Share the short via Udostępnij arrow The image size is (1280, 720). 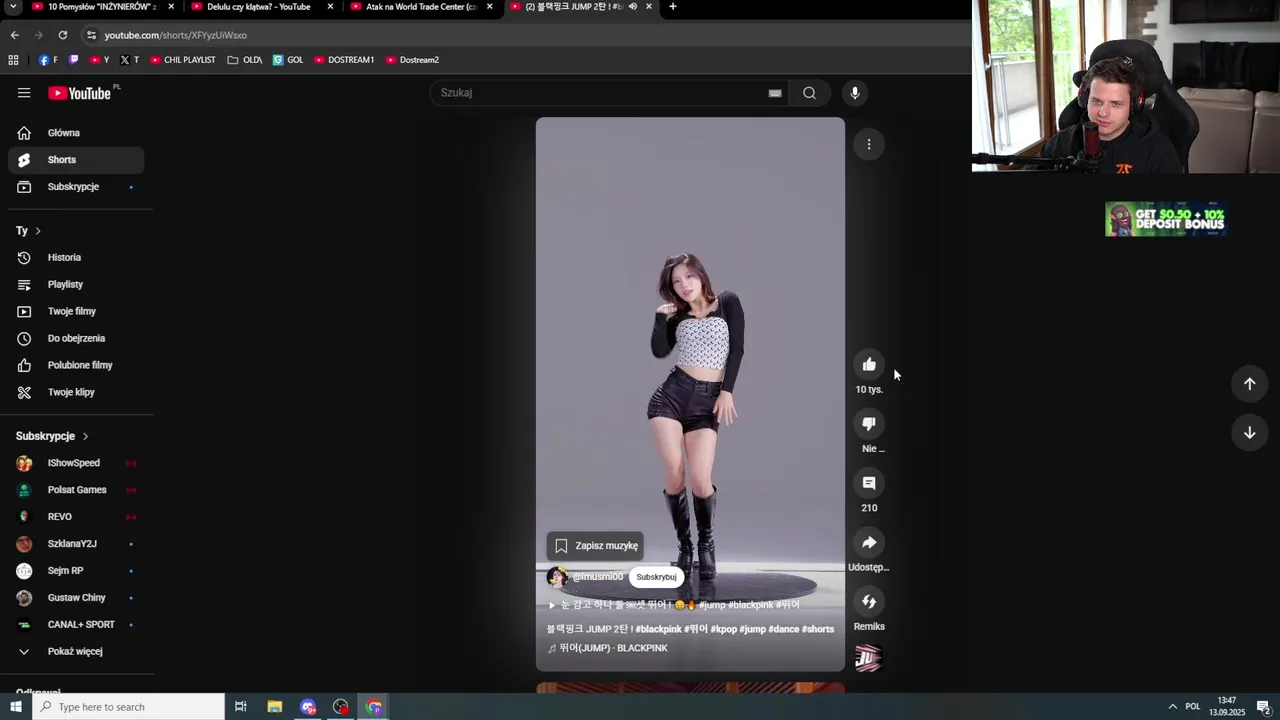coord(869,542)
